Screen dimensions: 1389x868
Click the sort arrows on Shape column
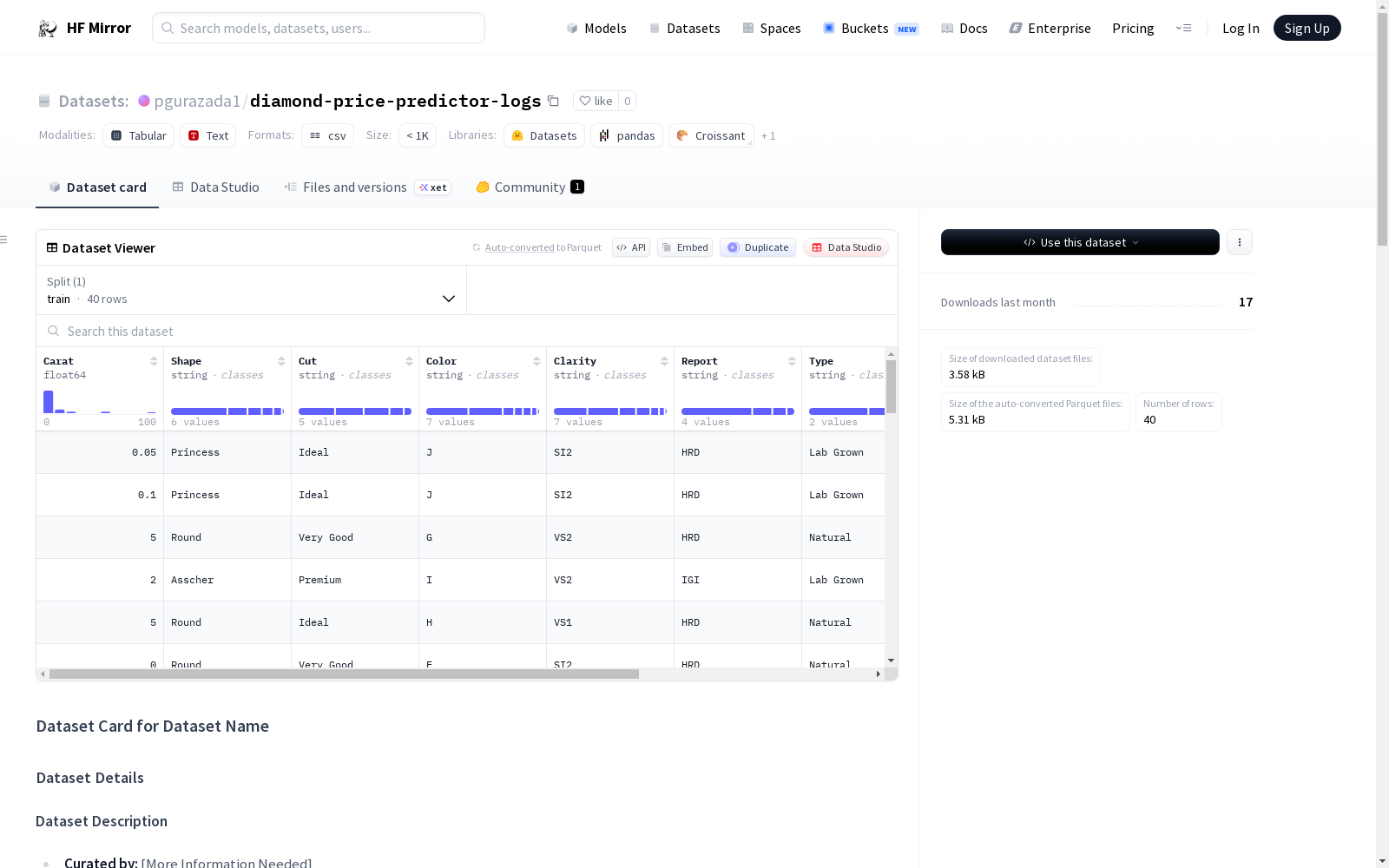click(281, 361)
